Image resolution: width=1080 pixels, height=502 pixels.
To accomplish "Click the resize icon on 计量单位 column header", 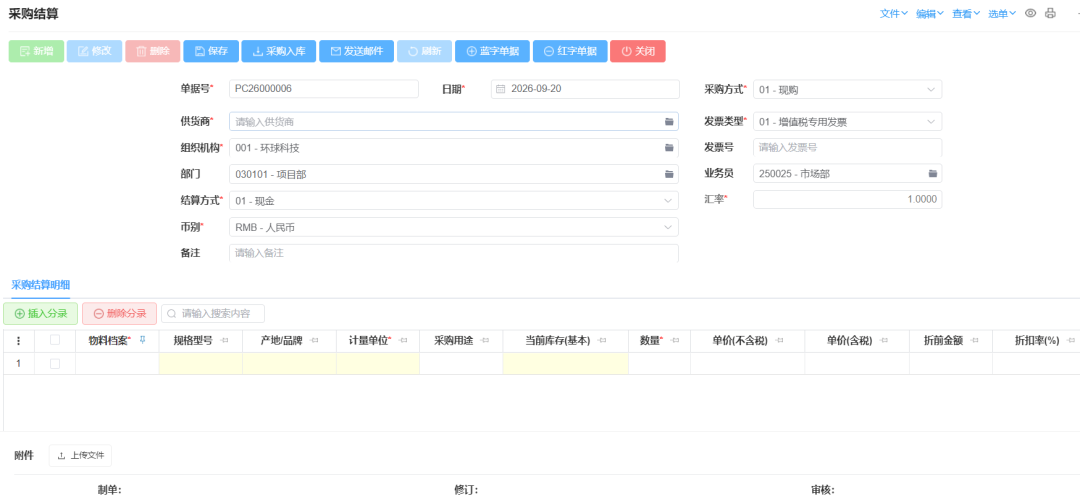I will tap(404, 340).
